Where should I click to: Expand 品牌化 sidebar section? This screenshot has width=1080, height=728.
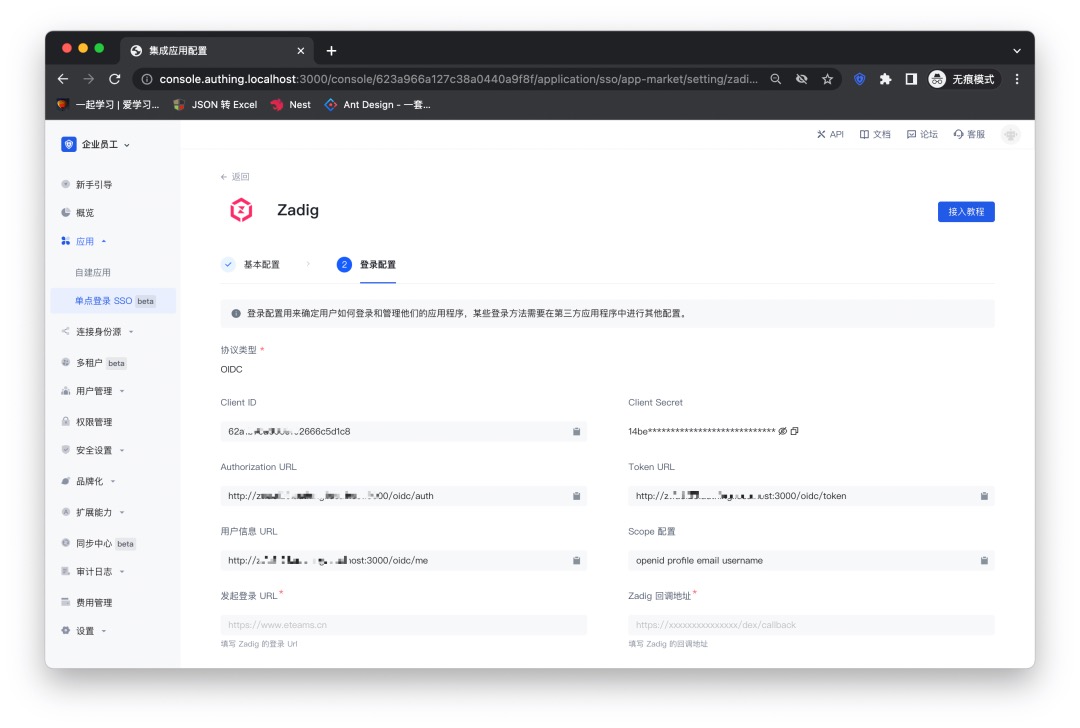pyautogui.click(x=89, y=481)
